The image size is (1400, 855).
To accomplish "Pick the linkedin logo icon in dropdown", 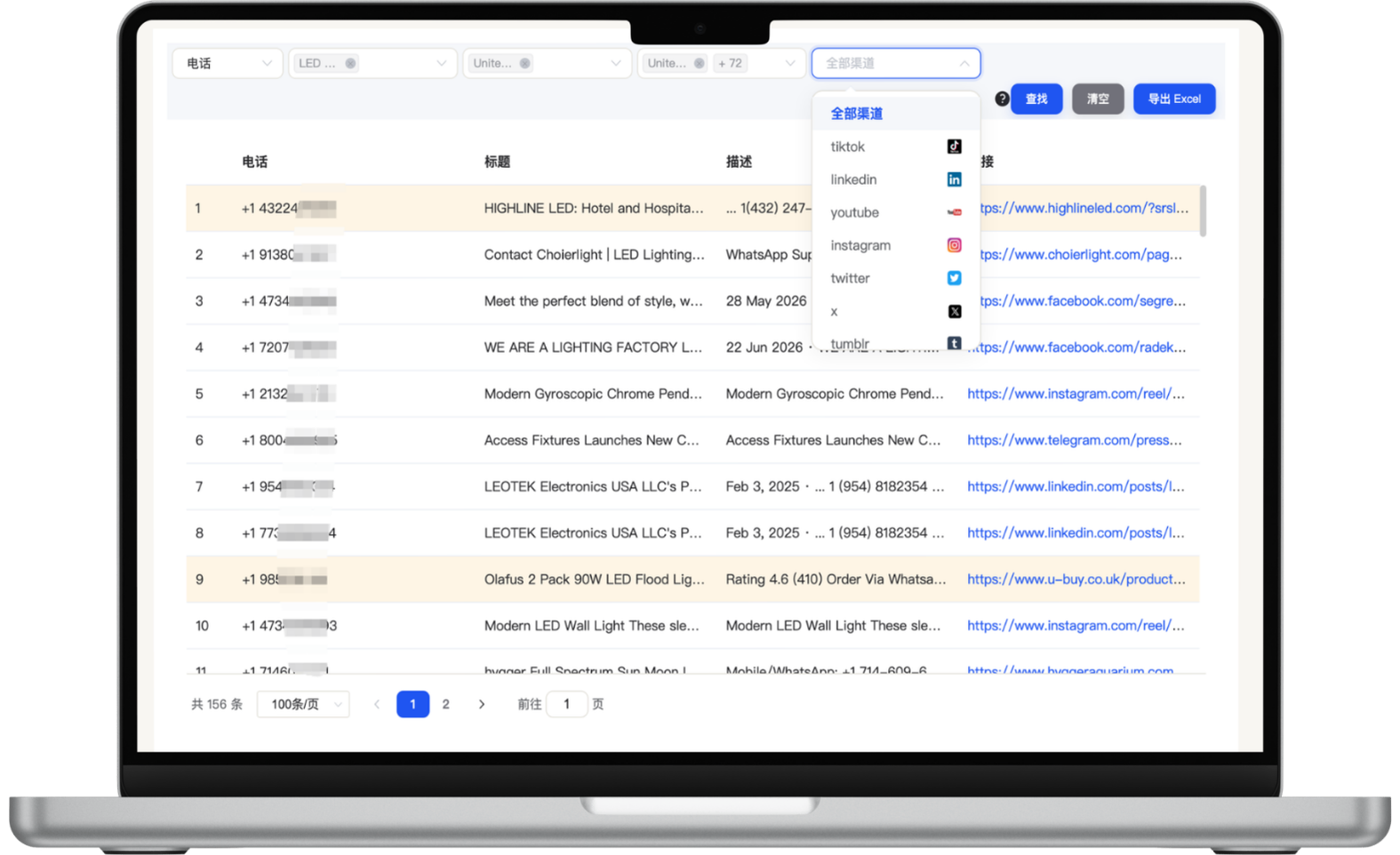I will pyautogui.click(x=954, y=180).
